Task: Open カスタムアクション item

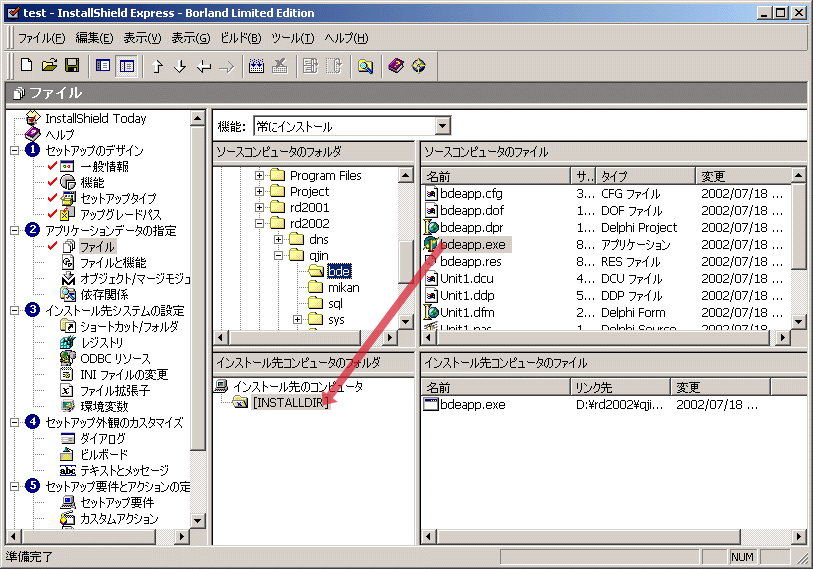Action: coord(119,519)
